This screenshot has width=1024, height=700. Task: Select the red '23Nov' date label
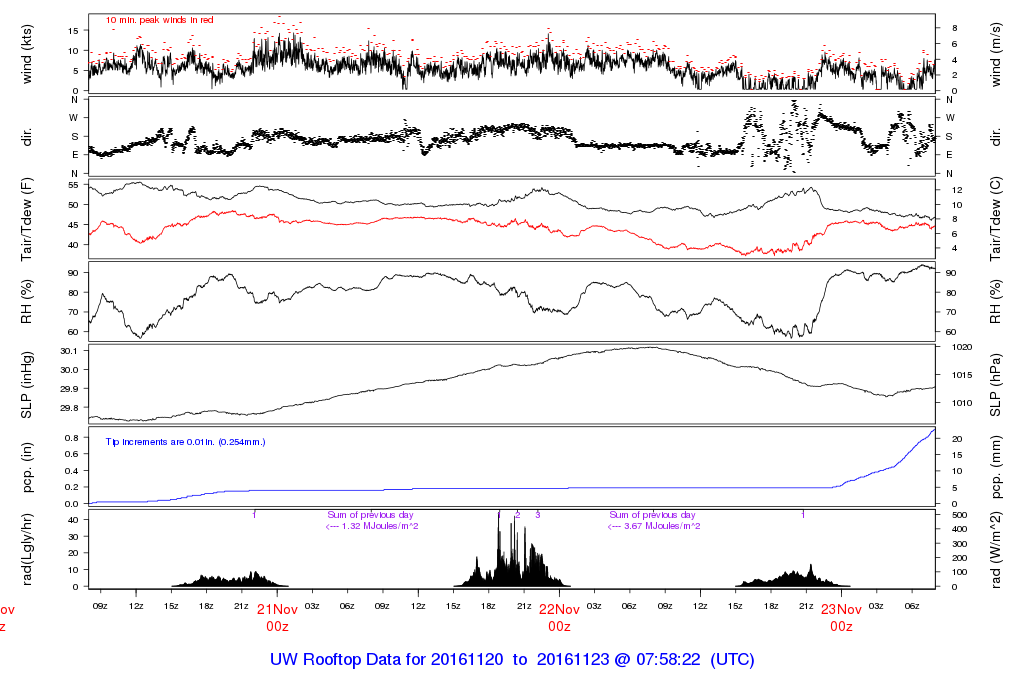841,609
